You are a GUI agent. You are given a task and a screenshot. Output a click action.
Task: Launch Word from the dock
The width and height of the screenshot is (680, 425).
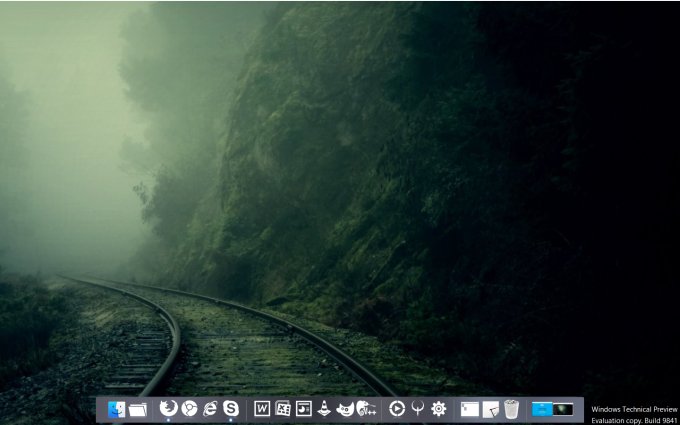262,409
